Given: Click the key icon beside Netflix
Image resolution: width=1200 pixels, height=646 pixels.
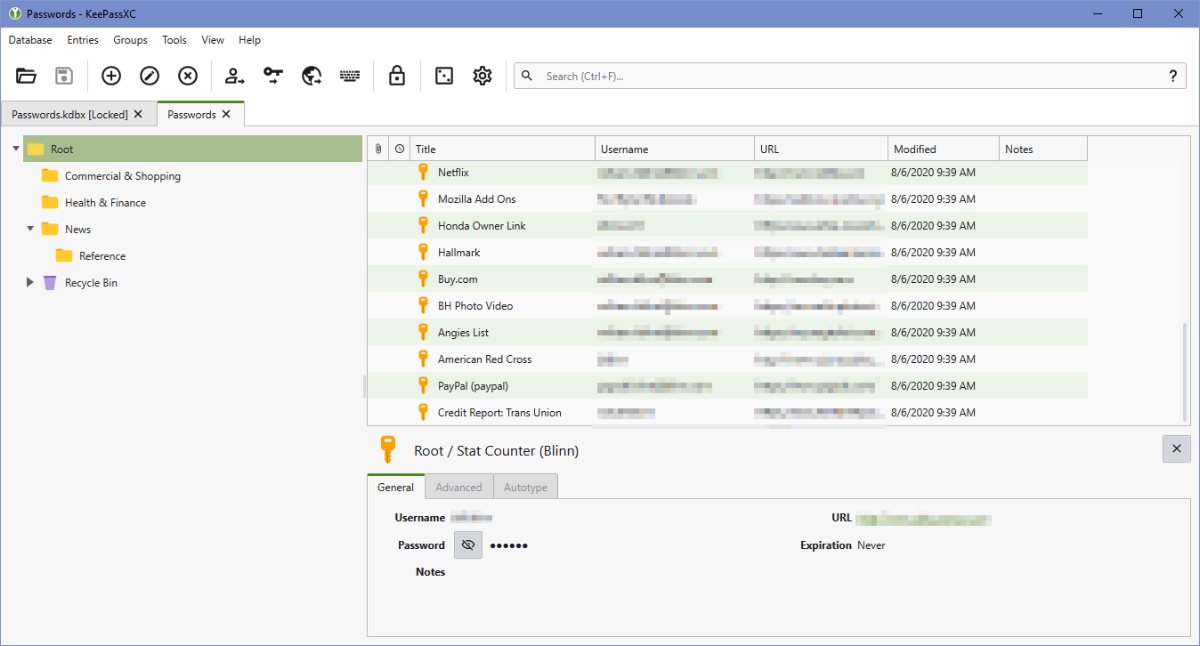Looking at the screenshot, I should pos(423,172).
